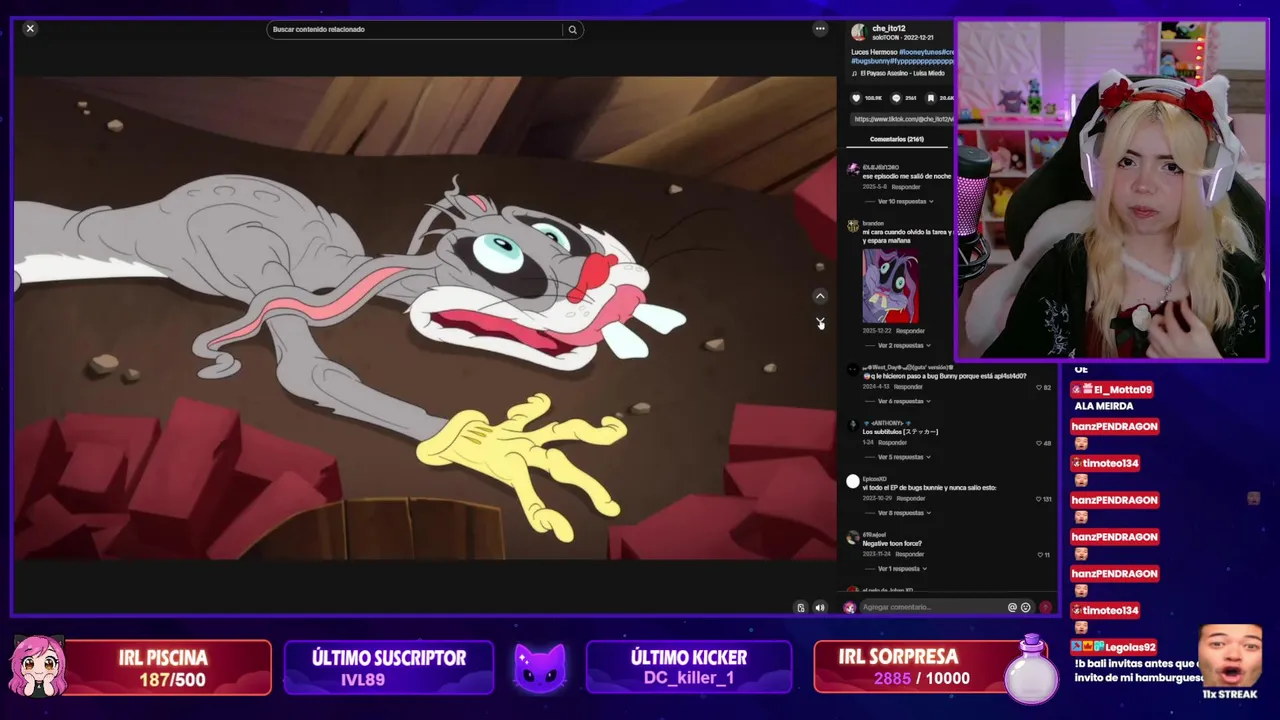Click the cartoon video frame
Screen dimensions: 1280x720
(425, 318)
